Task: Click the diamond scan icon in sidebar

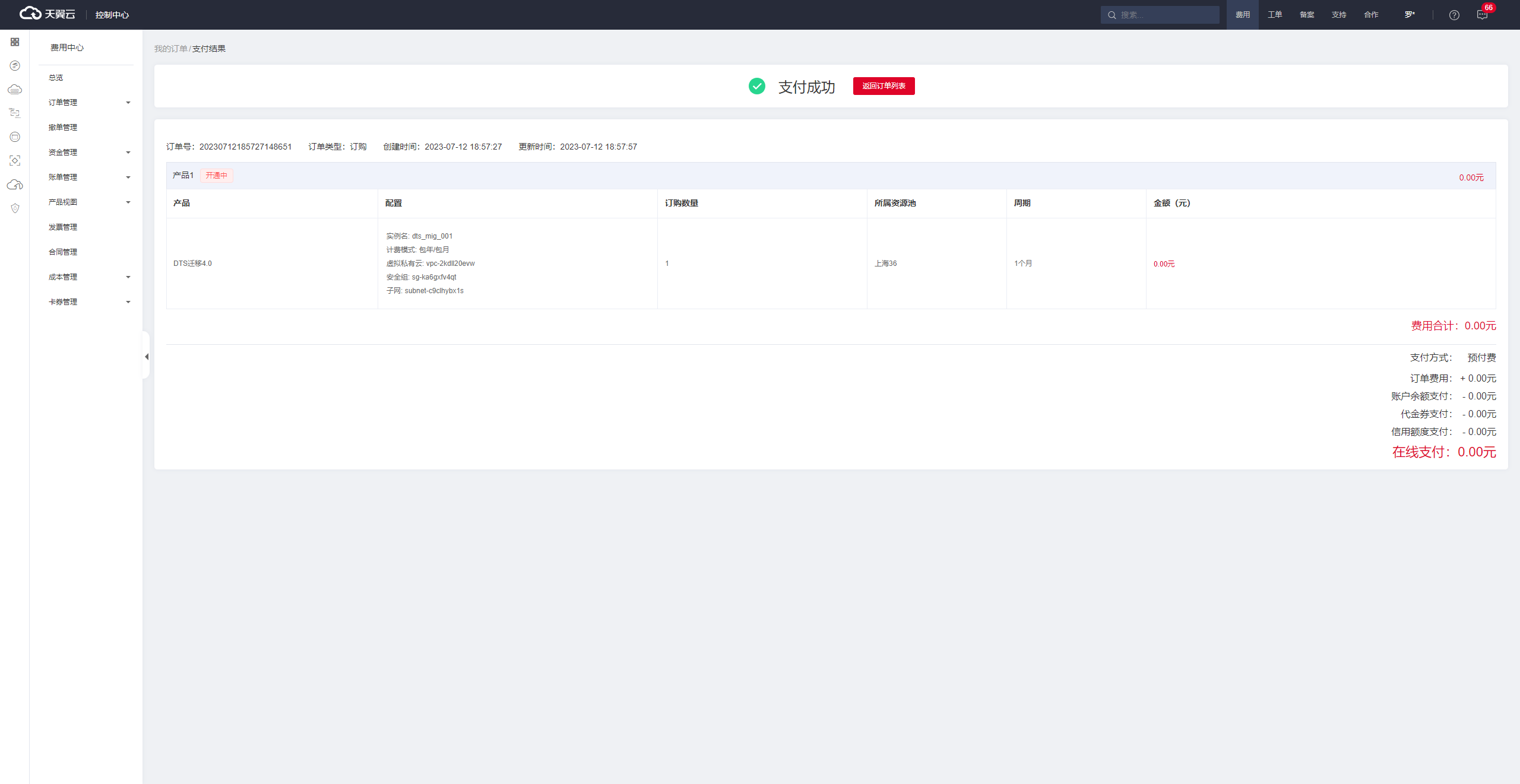Action: (15, 161)
